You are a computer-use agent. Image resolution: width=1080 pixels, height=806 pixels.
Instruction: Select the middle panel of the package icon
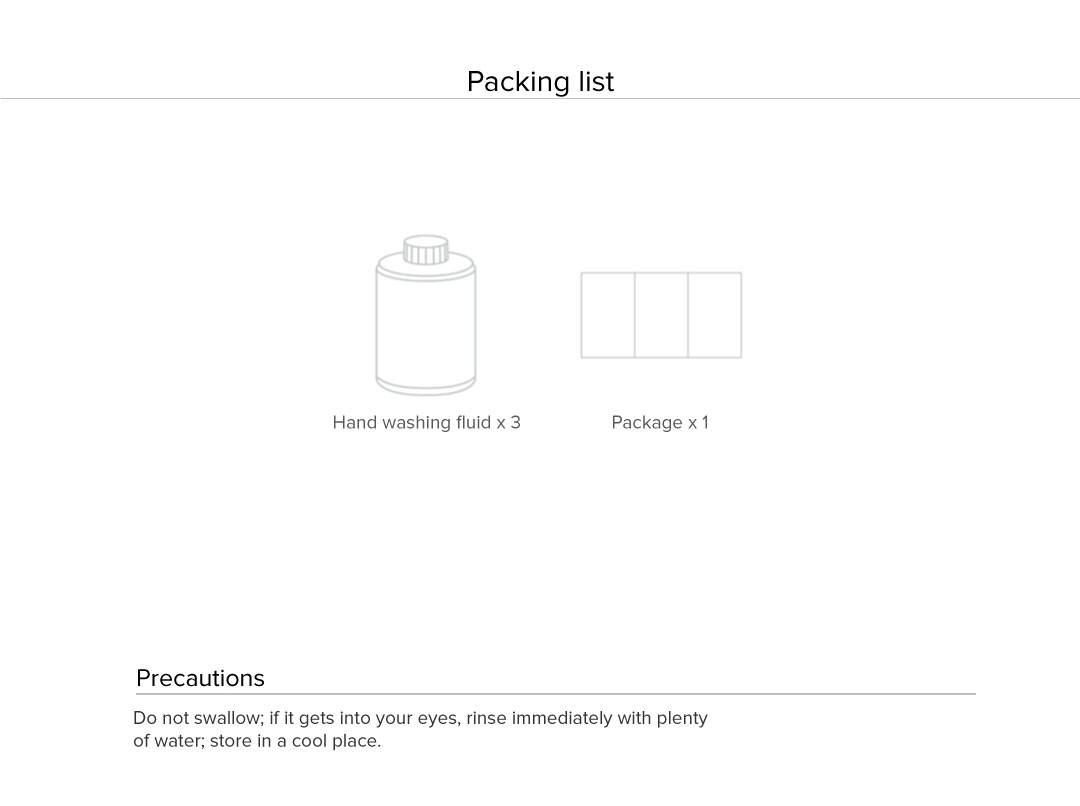pyautogui.click(x=661, y=315)
